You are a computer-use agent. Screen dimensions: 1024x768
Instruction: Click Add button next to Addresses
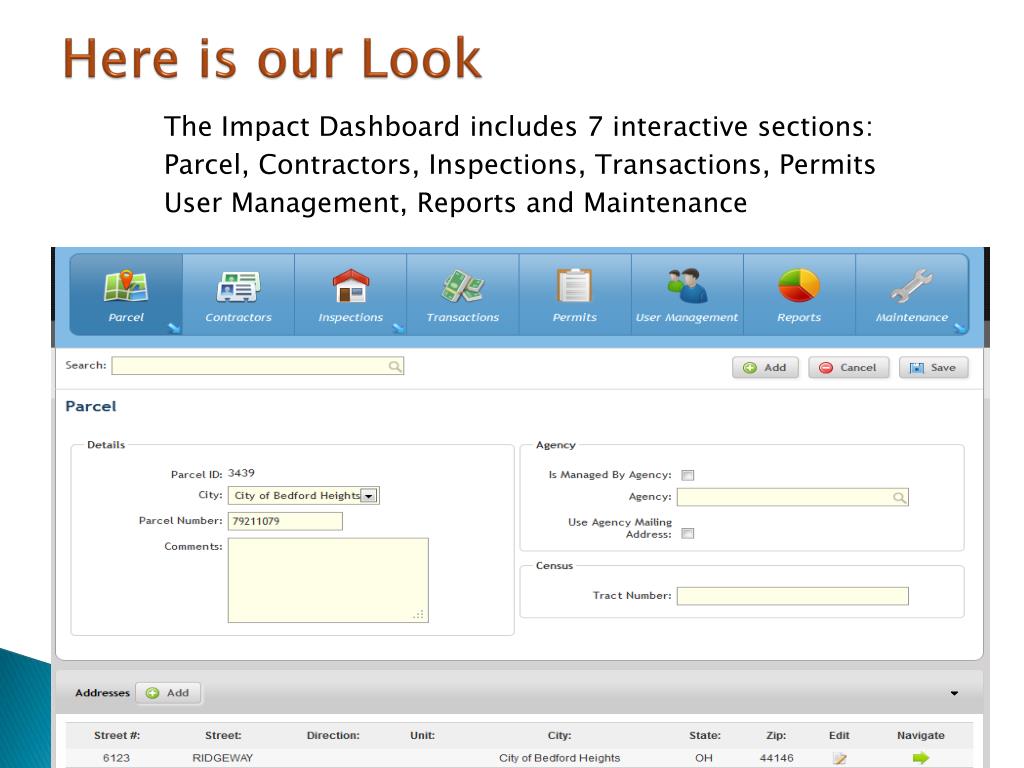click(168, 693)
